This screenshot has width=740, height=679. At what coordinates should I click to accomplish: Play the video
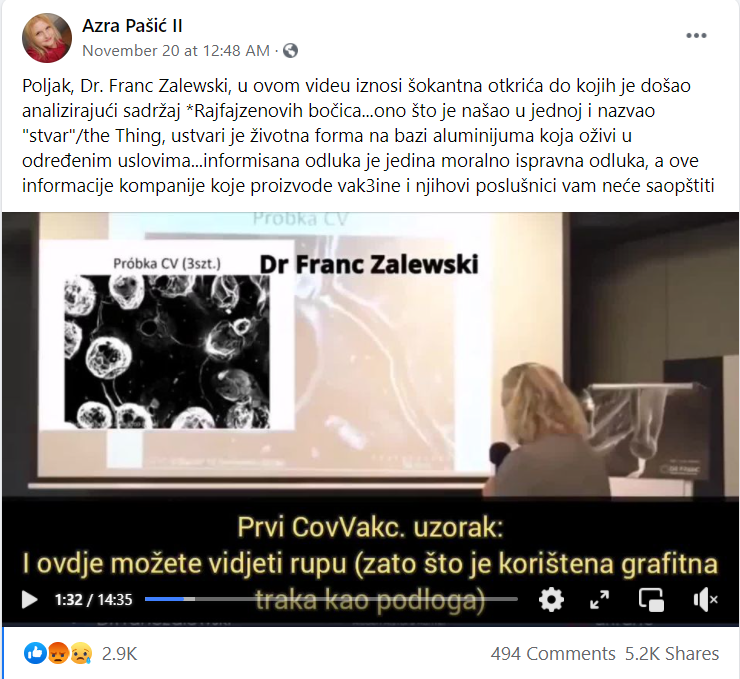pos(30,600)
